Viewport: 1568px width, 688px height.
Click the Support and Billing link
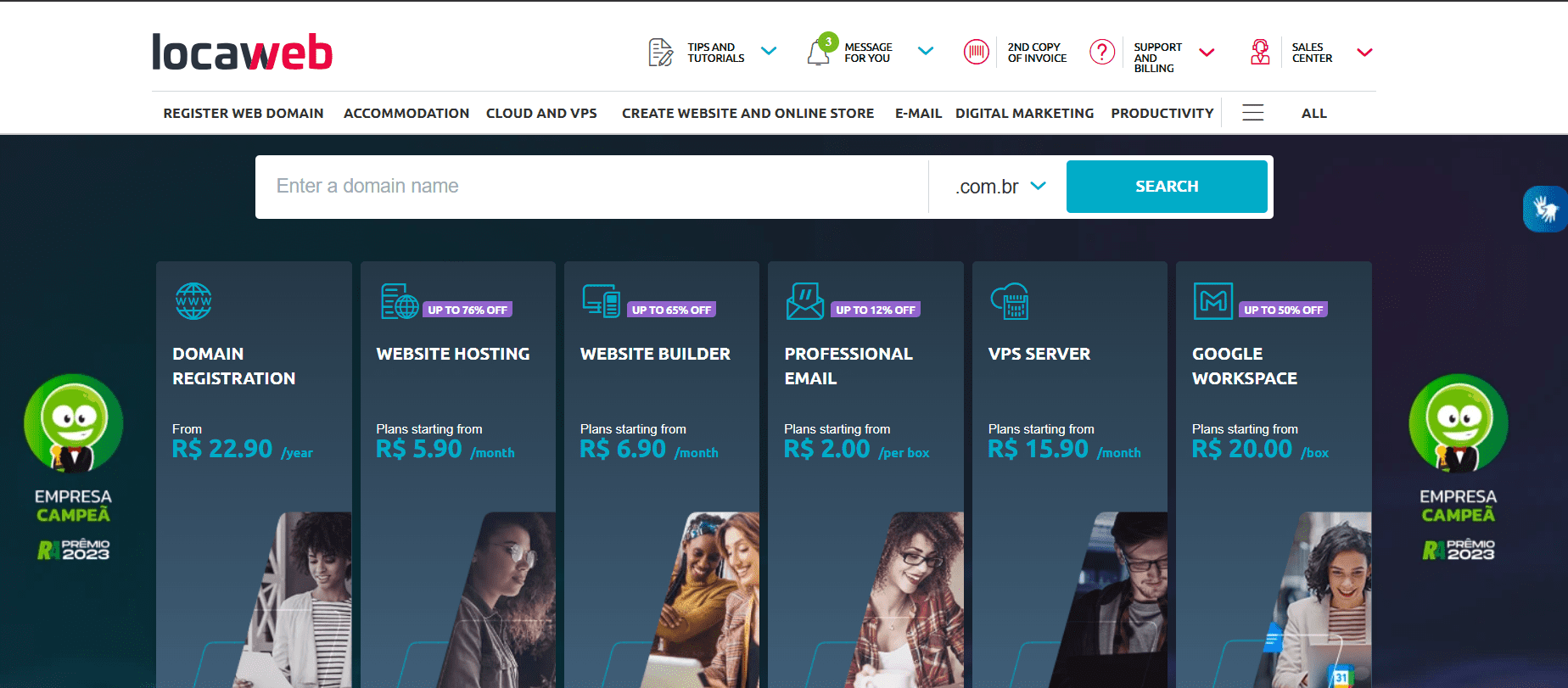(x=1157, y=58)
